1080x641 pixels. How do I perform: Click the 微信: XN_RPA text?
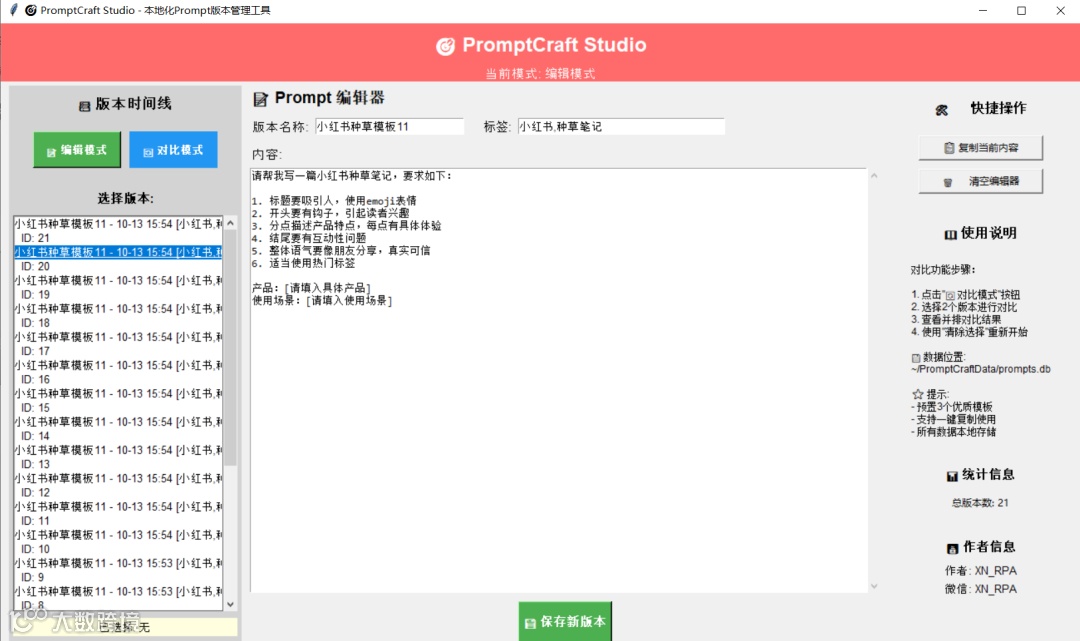click(981, 589)
